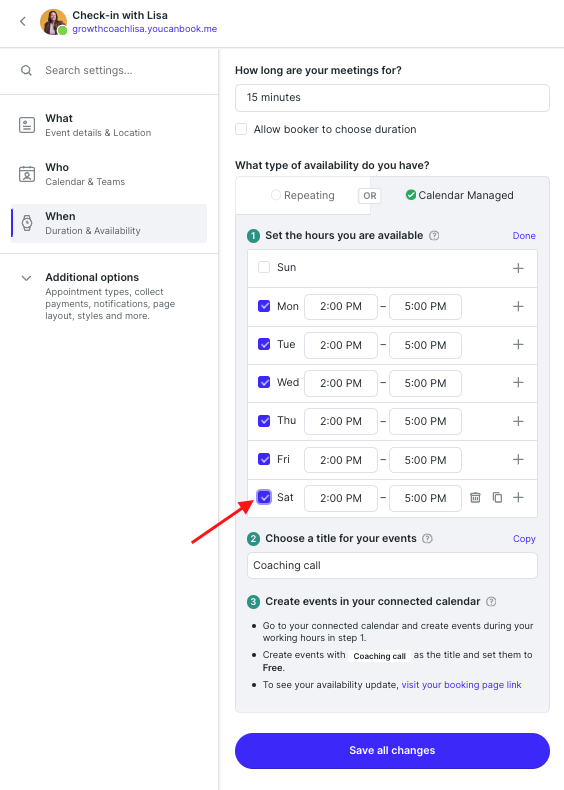
Task: Add another time range for Wednesday
Action: 518,383
